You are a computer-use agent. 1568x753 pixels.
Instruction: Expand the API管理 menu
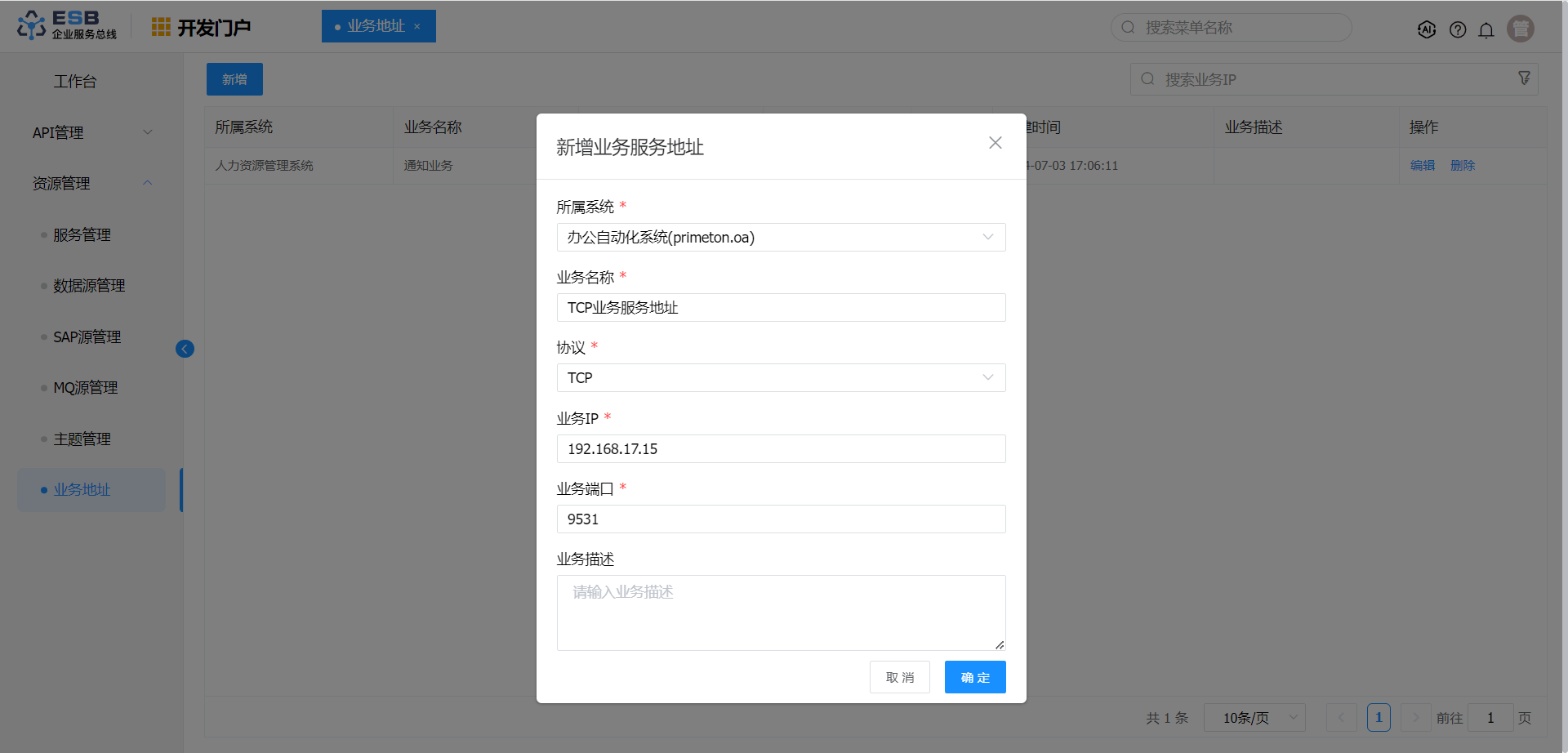coord(91,132)
